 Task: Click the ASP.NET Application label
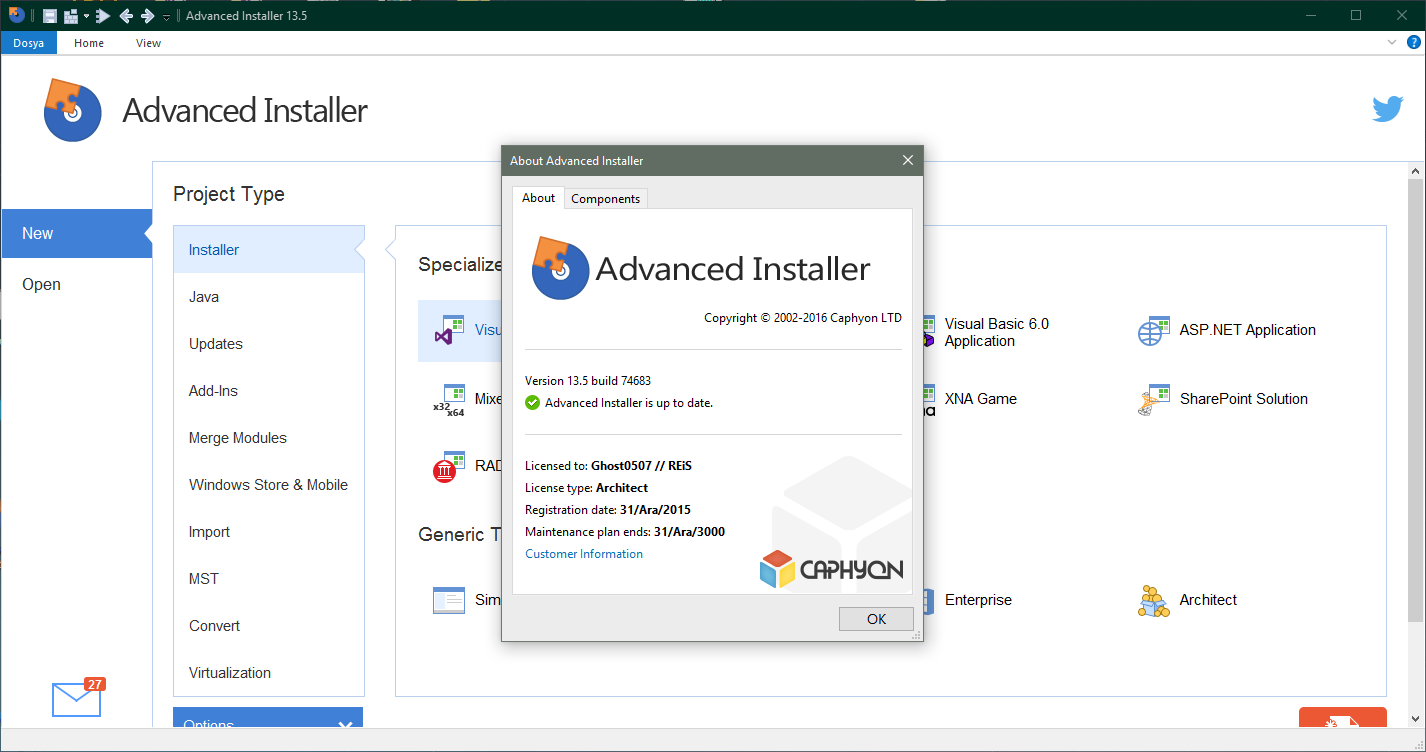[x=1247, y=330]
